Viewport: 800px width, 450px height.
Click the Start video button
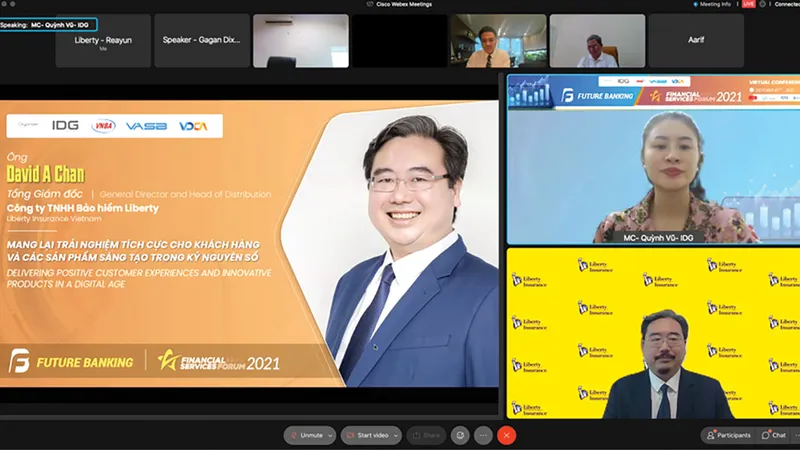pos(367,435)
